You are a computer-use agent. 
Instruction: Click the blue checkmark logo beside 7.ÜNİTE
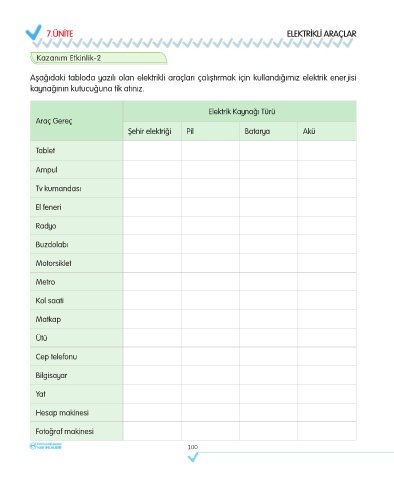(34, 32)
